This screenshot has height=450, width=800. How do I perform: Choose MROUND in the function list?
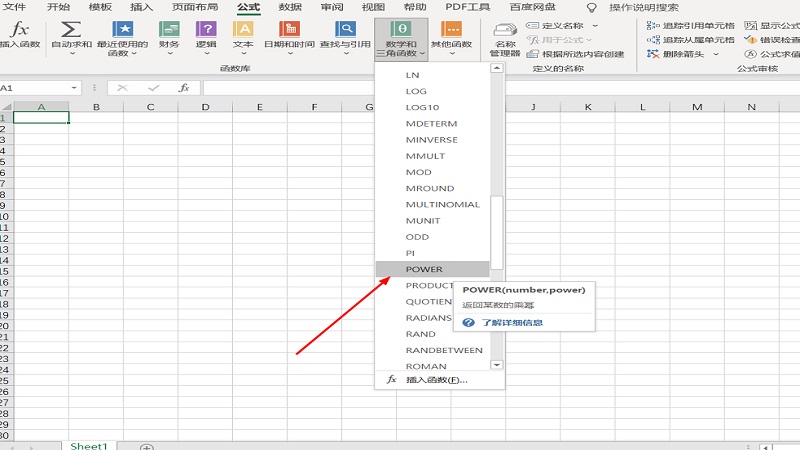click(430, 188)
